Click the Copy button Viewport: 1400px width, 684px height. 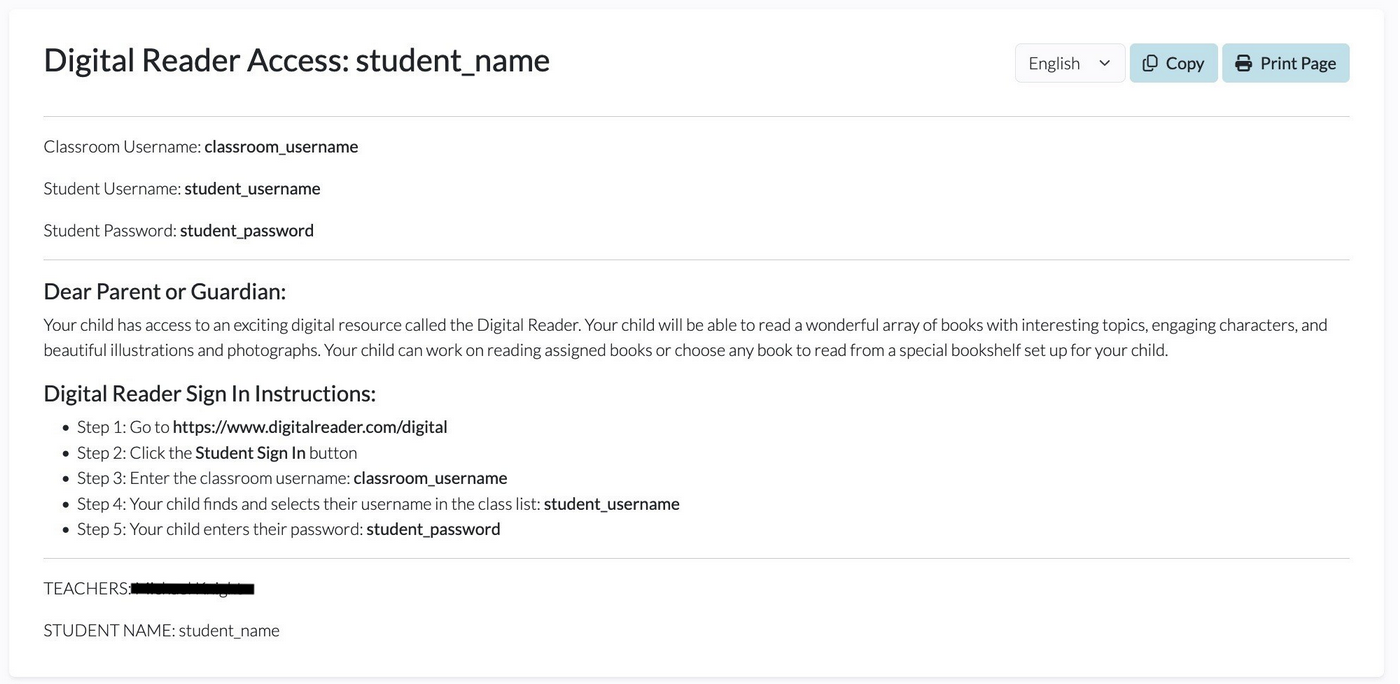coord(1174,63)
